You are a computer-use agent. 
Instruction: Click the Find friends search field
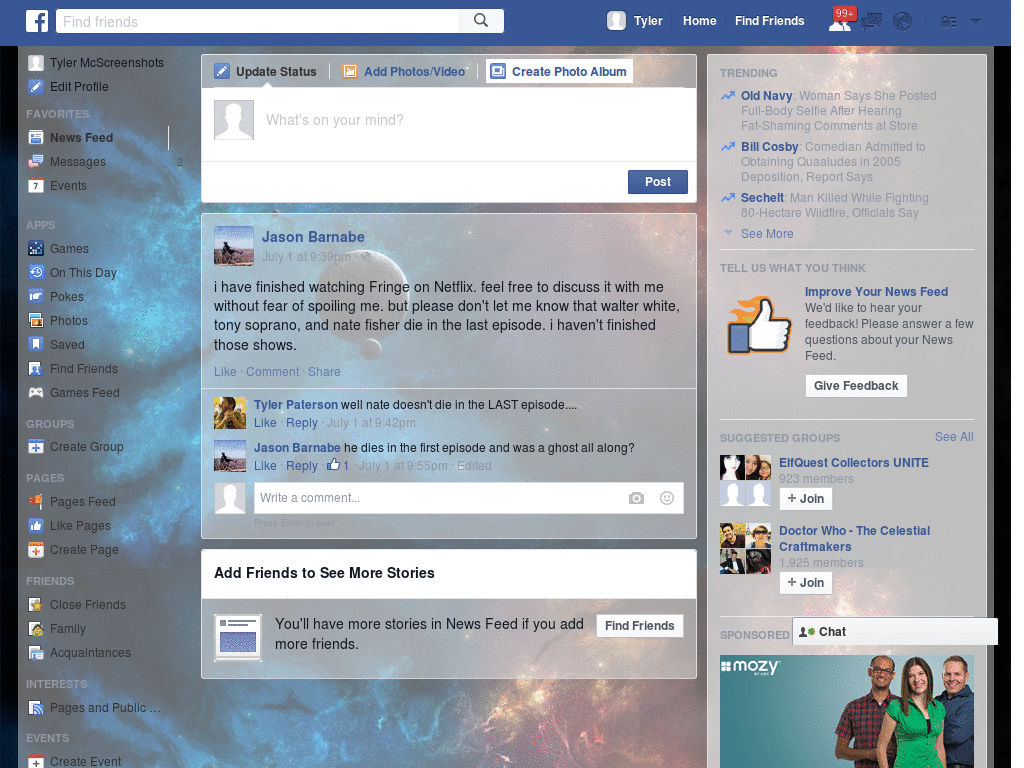257,21
